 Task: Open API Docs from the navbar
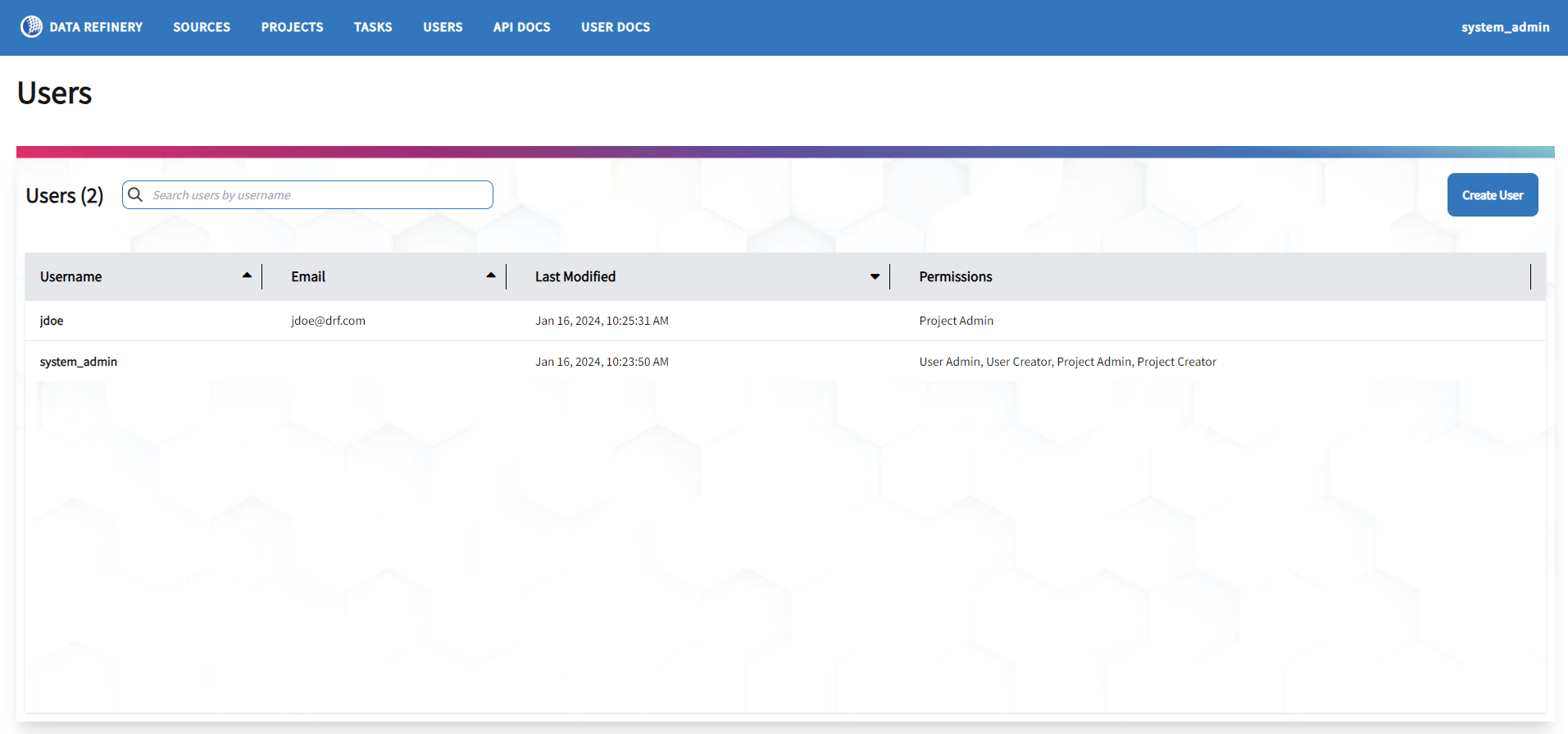(521, 27)
